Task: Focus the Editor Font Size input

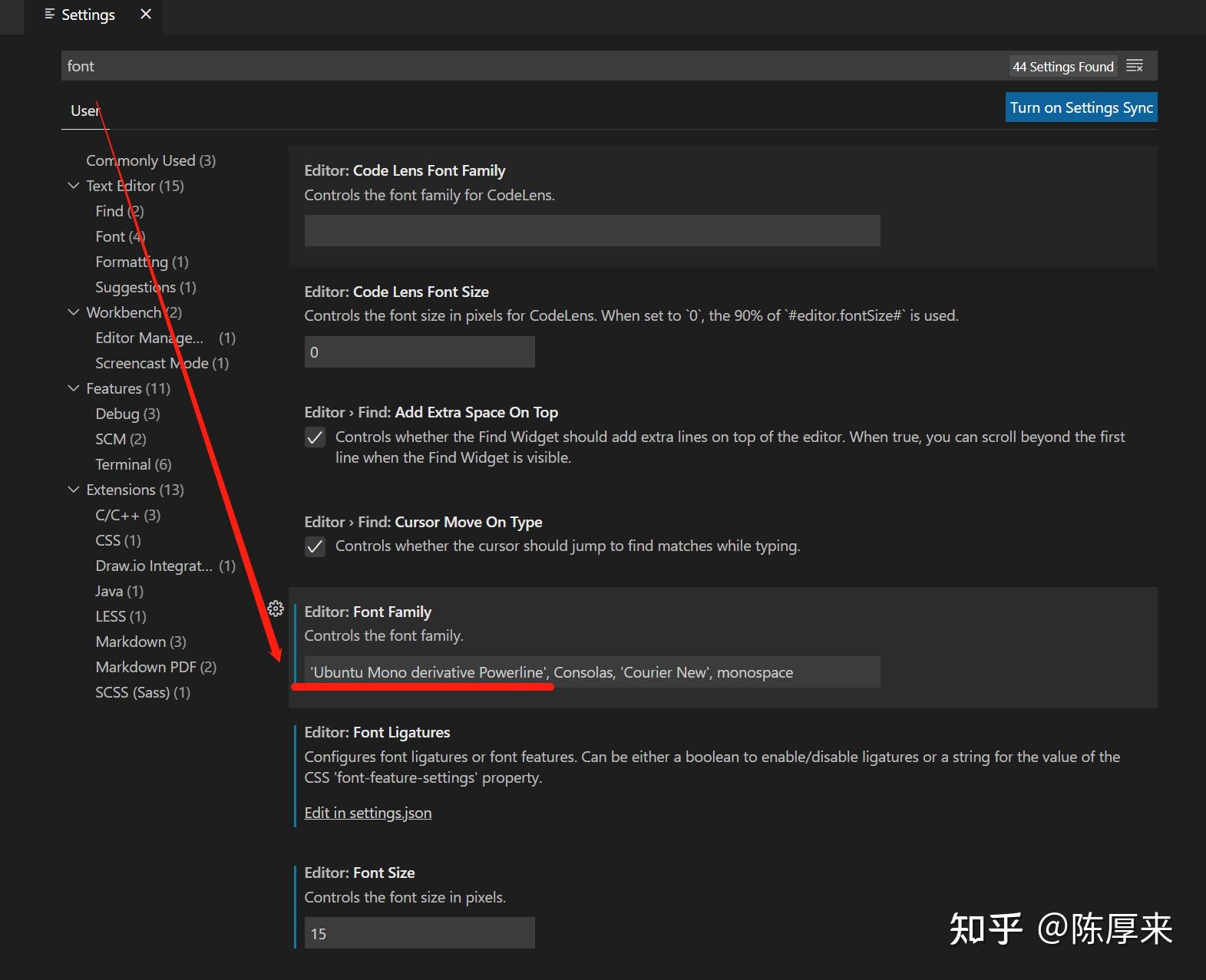Action: (x=419, y=933)
